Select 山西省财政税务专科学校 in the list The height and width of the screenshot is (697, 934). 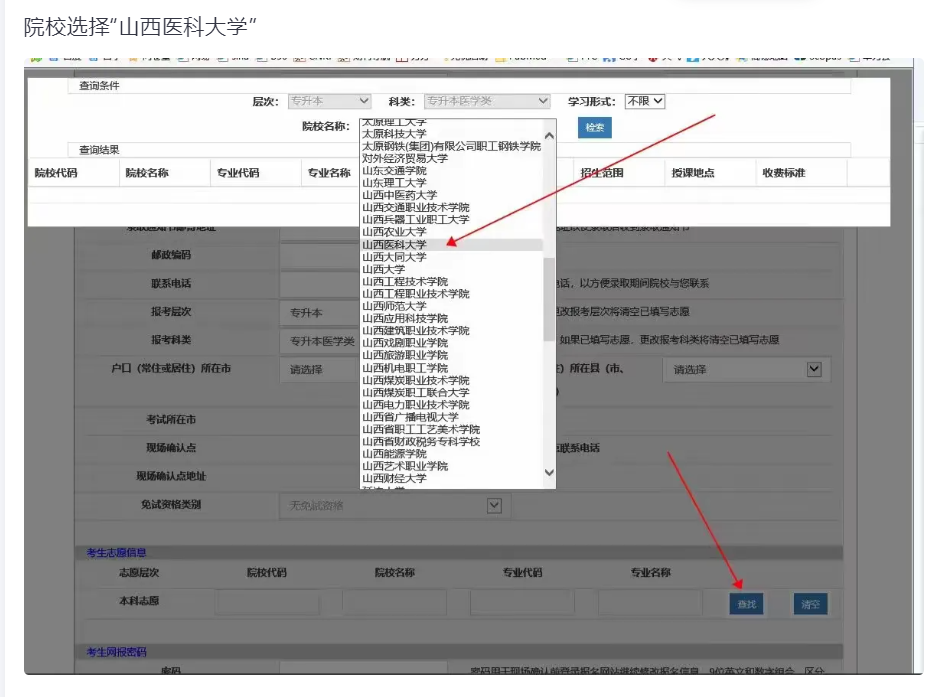click(421, 442)
